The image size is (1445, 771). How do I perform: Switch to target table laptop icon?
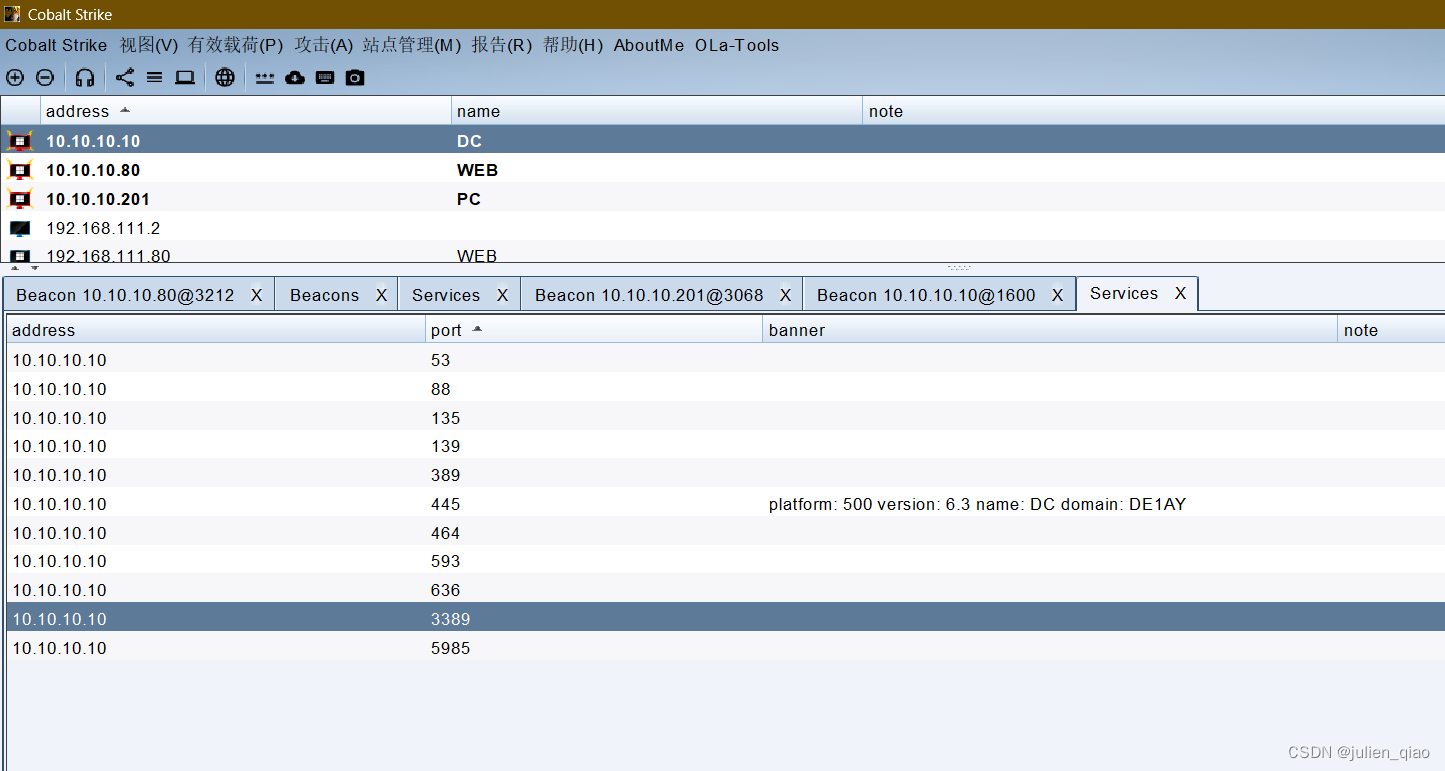pyautogui.click(x=185, y=77)
